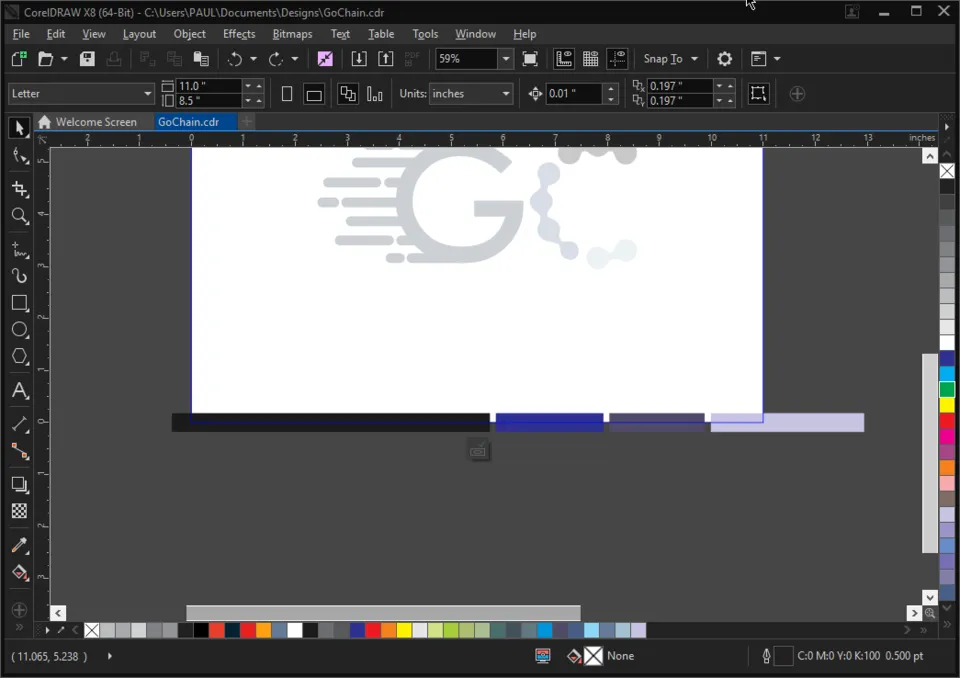
Task: Open the File menu
Action: pyautogui.click(x=21, y=34)
